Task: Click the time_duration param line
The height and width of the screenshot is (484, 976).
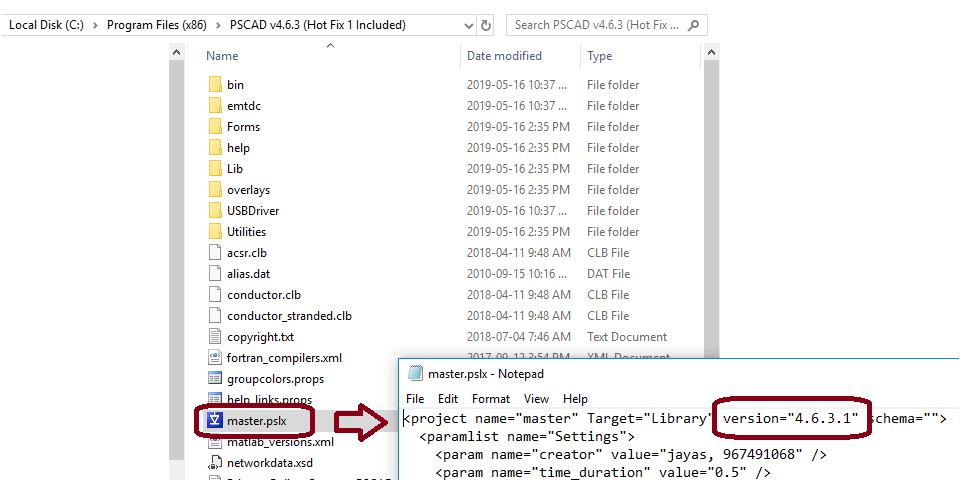Action: coord(603,473)
